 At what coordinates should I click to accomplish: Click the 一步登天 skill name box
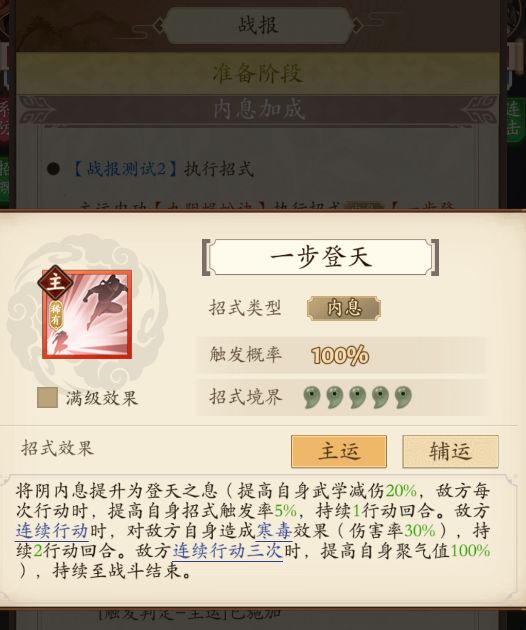click(320, 257)
